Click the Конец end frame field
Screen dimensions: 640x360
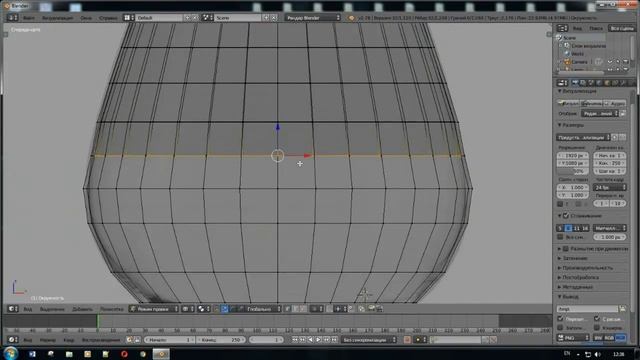(x=220, y=340)
